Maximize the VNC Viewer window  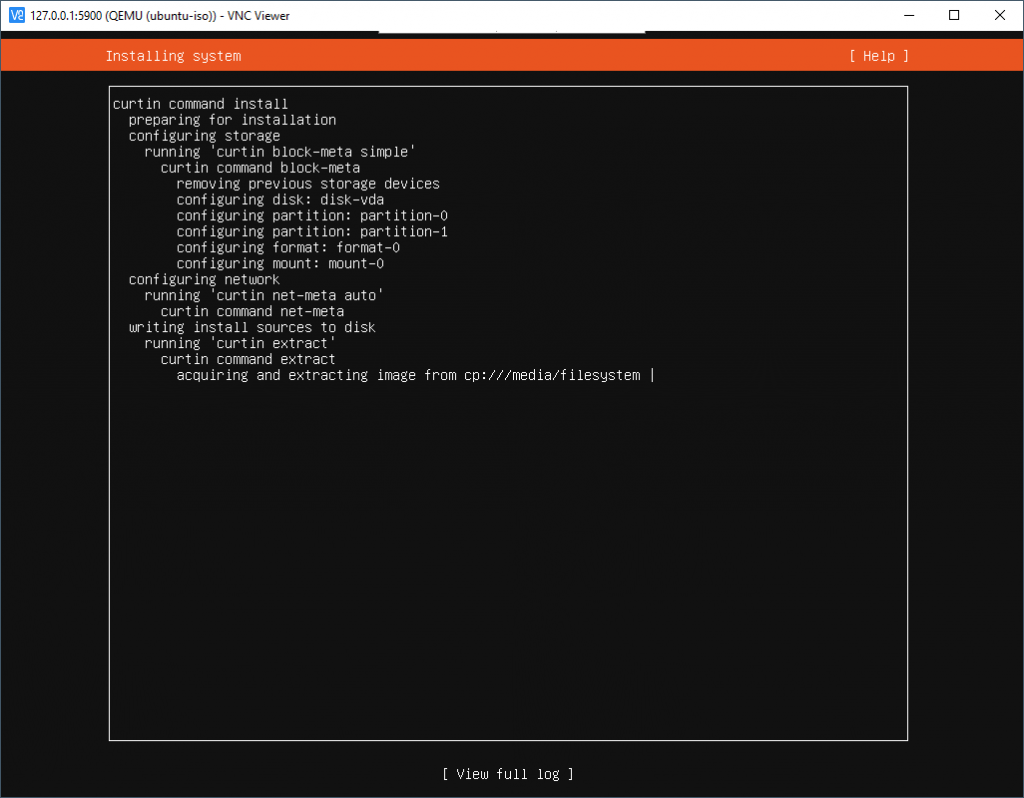(954, 15)
